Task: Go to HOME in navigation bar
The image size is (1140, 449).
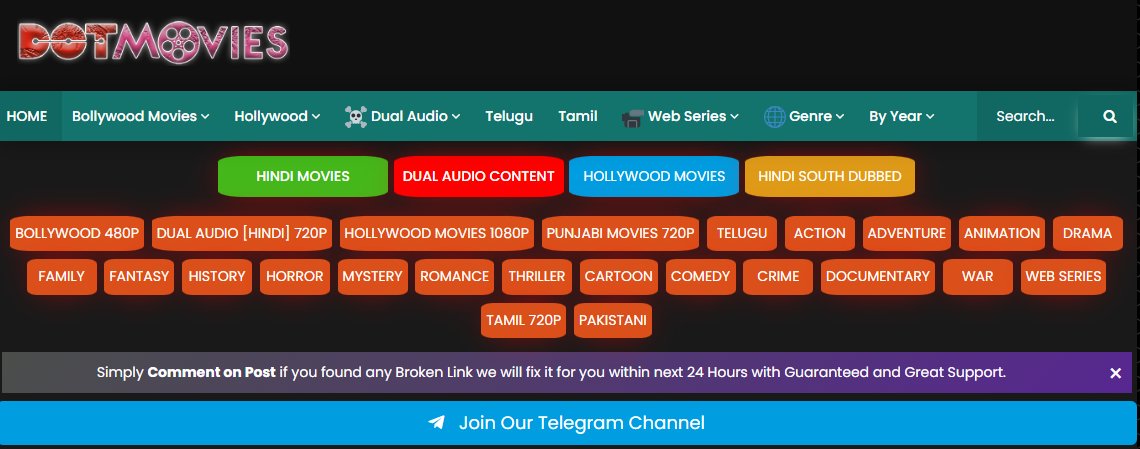Action: coord(27,116)
